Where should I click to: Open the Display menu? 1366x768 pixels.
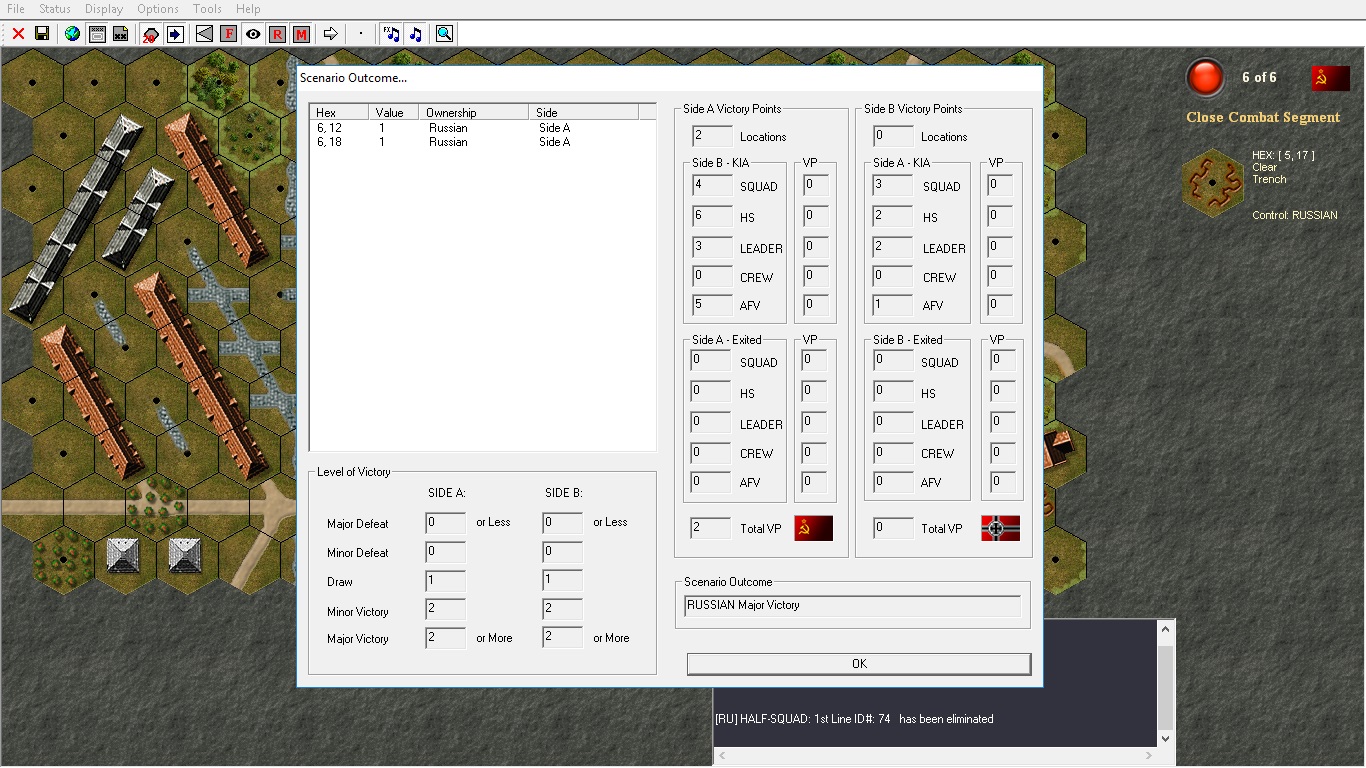(x=104, y=9)
